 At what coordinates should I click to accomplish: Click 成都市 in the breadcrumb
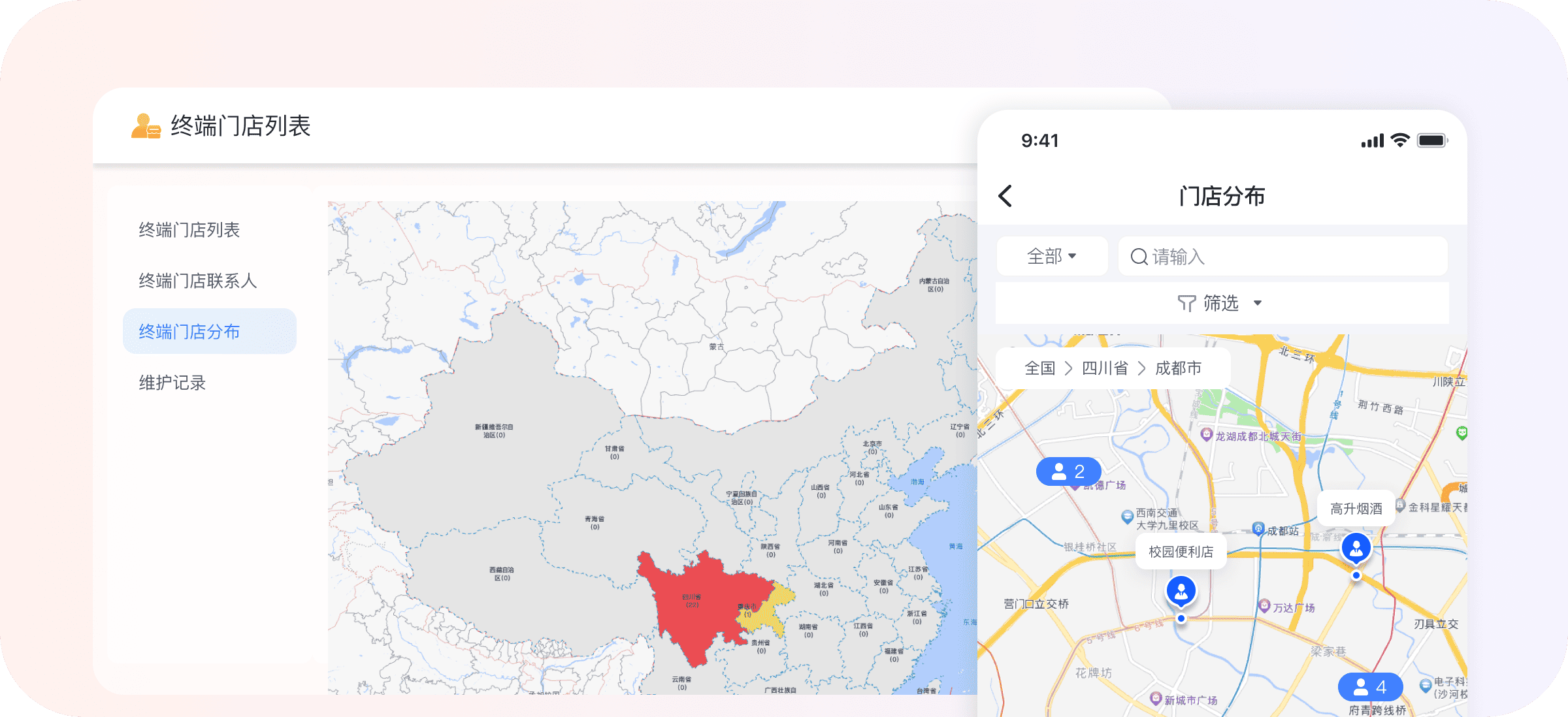pyautogui.click(x=1178, y=368)
